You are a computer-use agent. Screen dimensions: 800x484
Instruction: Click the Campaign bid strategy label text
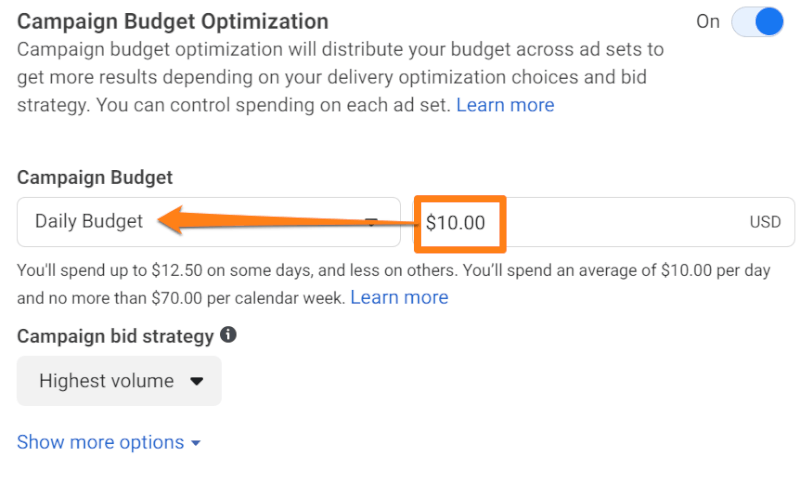[115, 336]
